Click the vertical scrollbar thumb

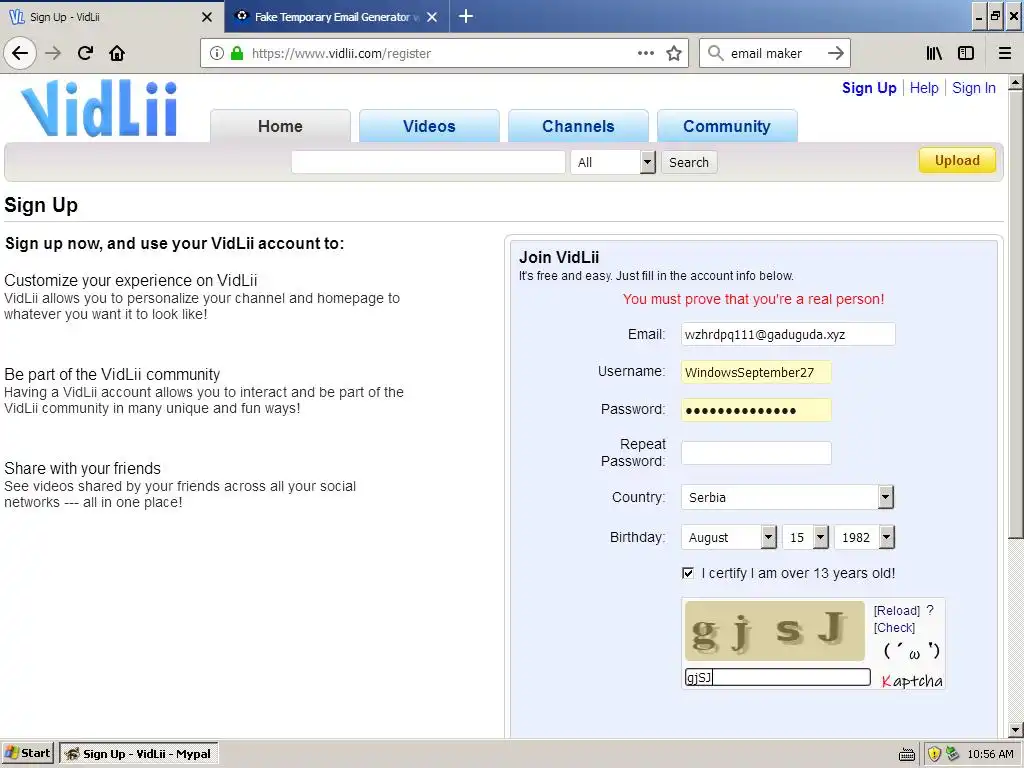(x=1015, y=314)
